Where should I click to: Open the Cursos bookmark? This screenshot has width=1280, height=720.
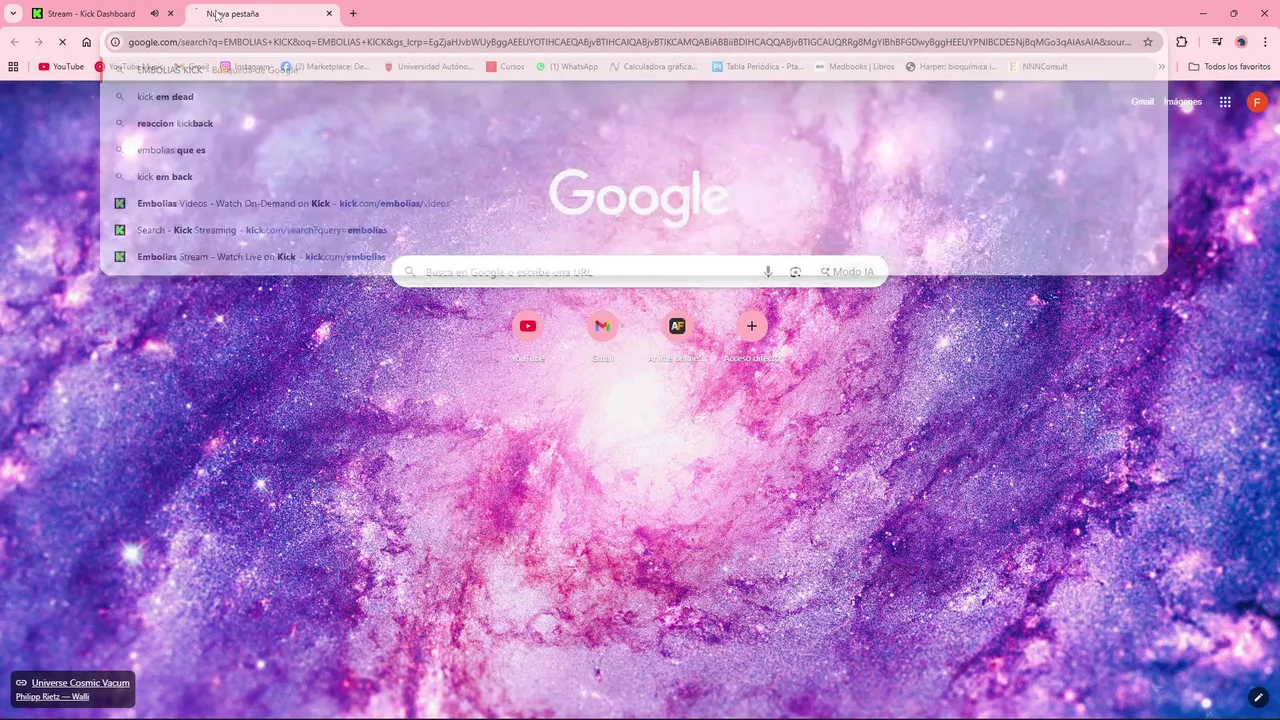[x=505, y=67]
